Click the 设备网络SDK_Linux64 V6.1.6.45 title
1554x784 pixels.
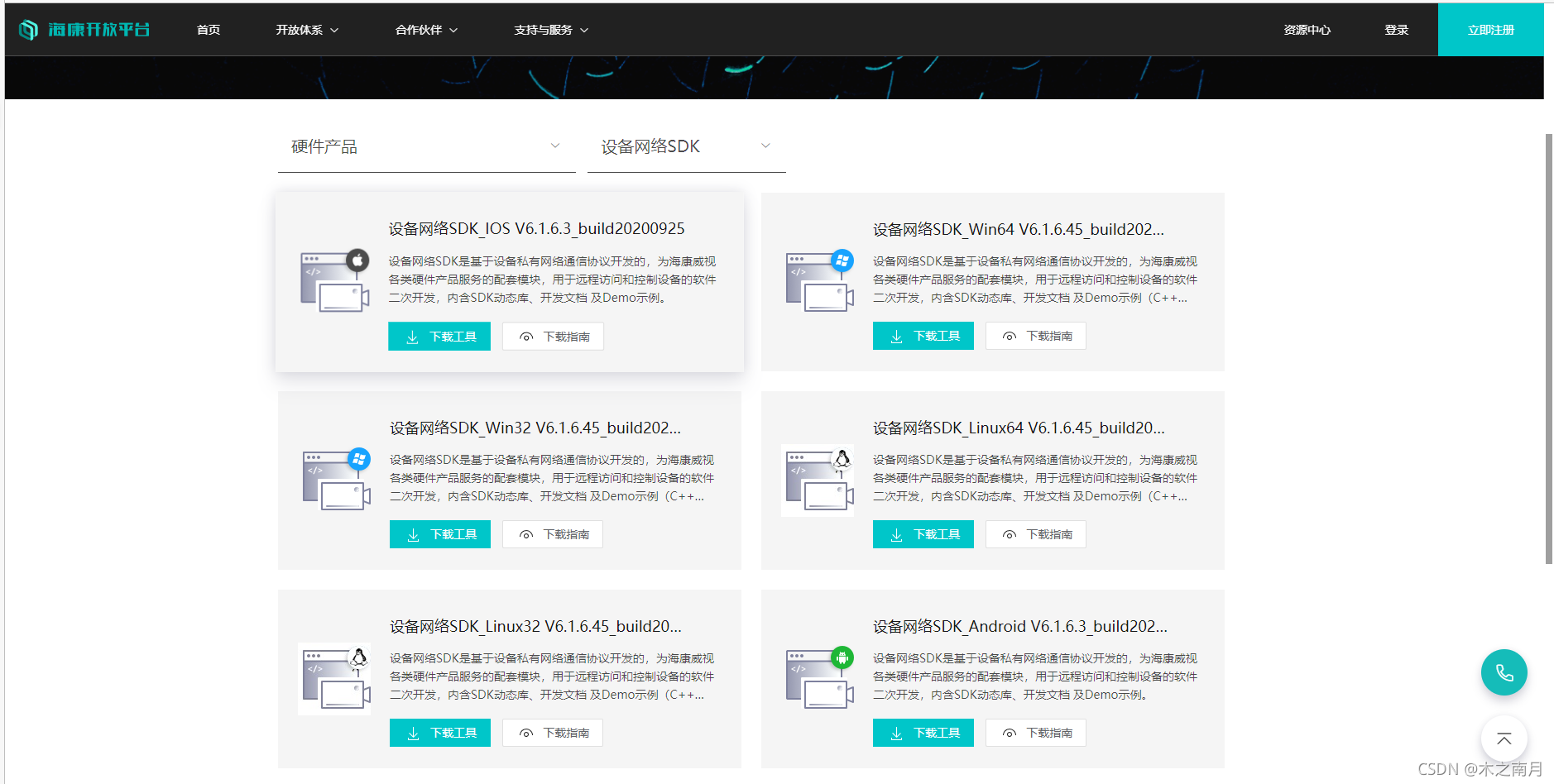tap(1019, 428)
